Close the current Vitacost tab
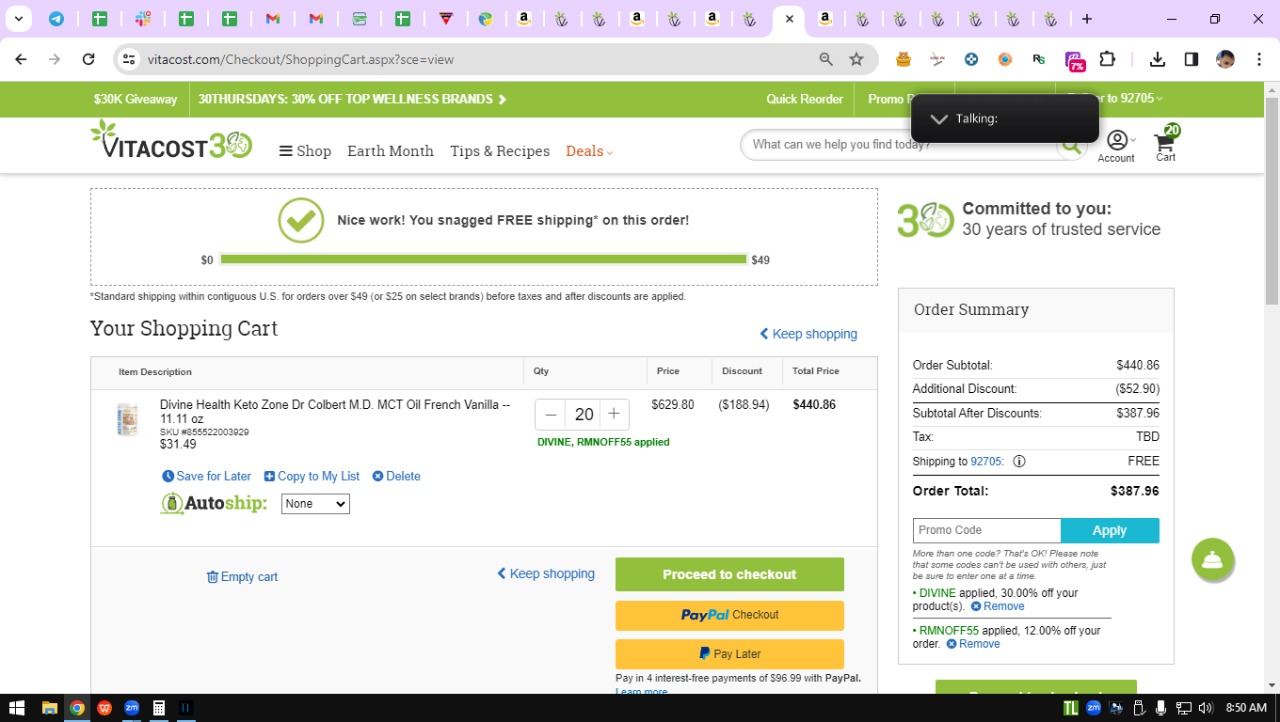Viewport: 1280px width, 722px height. [x=789, y=19]
